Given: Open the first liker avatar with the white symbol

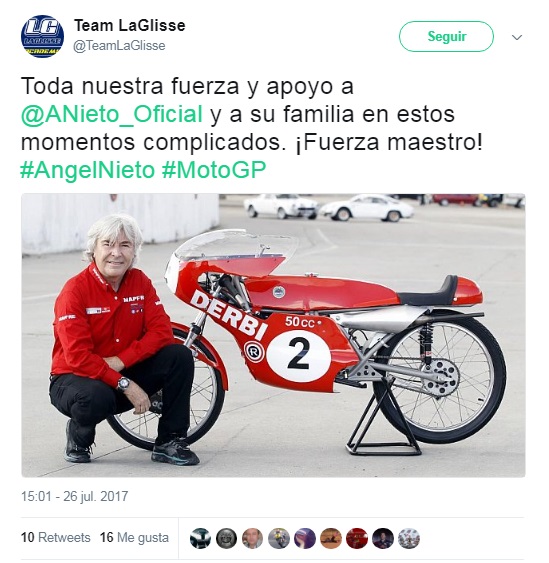Looking at the screenshot, I should pos(200,538).
